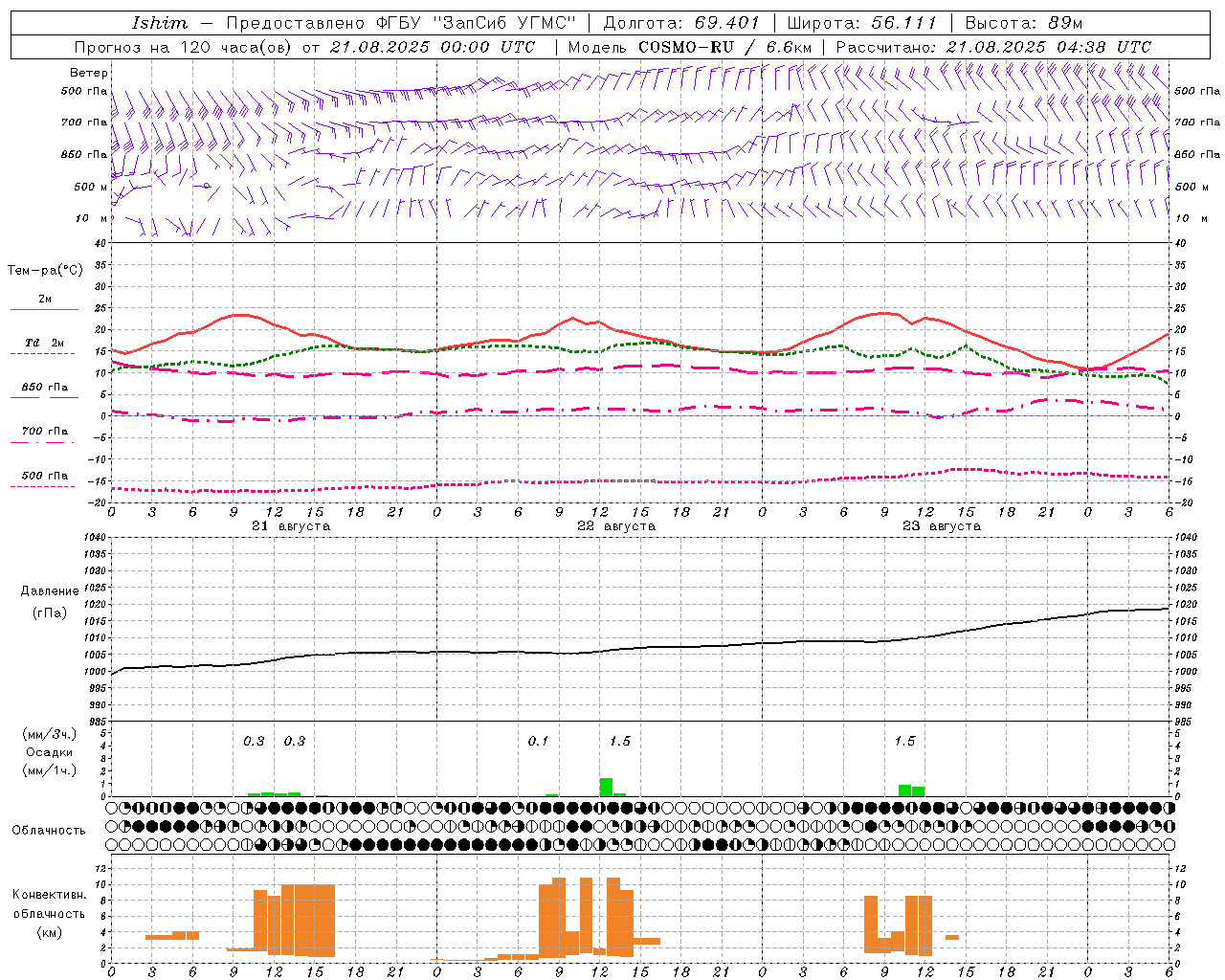The width and height of the screenshot is (1225, 980).
Task: Select the text Предоставлено ФГБУ "ЗапСиб УГМС"
Action: [x=400, y=23]
